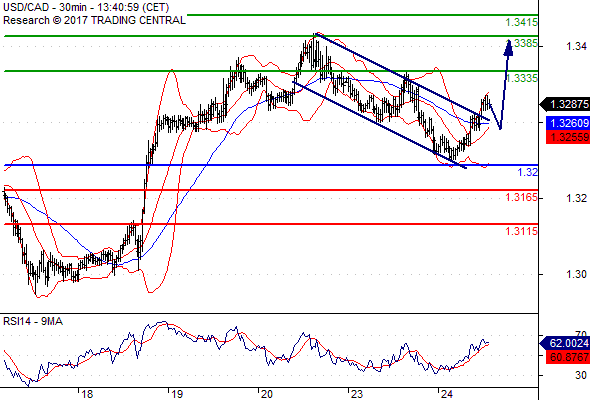Image resolution: width=590 pixels, height=400 pixels.
Task: Click the green 1.3385 resistance label
Action: 523,43
